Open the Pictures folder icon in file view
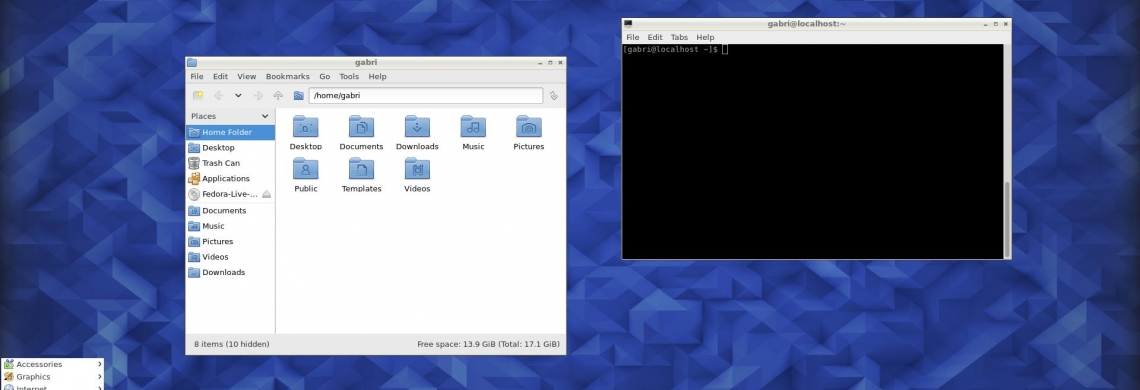 click(x=529, y=127)
